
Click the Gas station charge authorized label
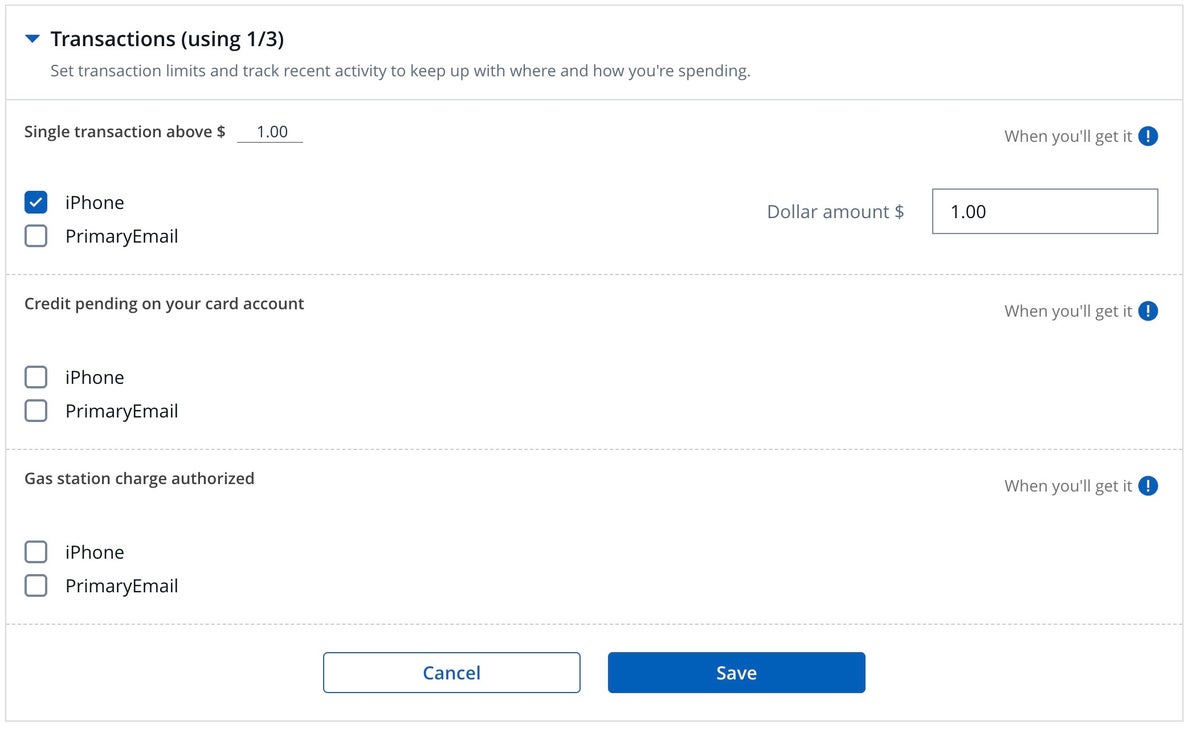(x=139, y=478)
